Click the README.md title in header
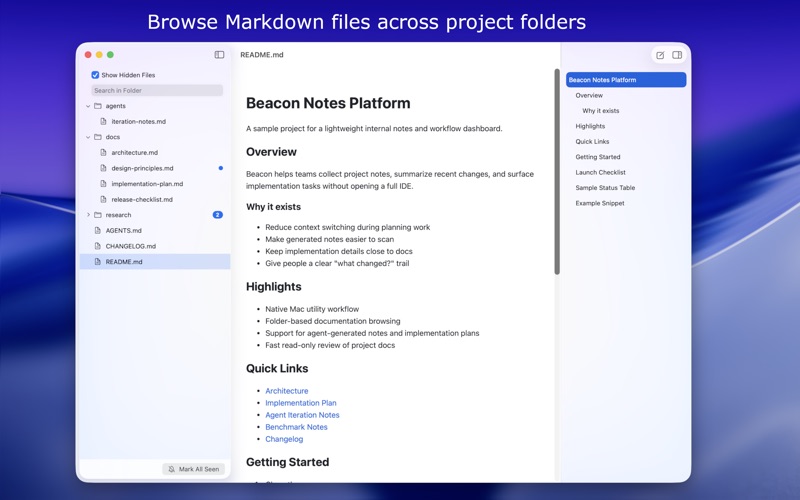Viewport: 800px width, 500px height. (262, 55)
